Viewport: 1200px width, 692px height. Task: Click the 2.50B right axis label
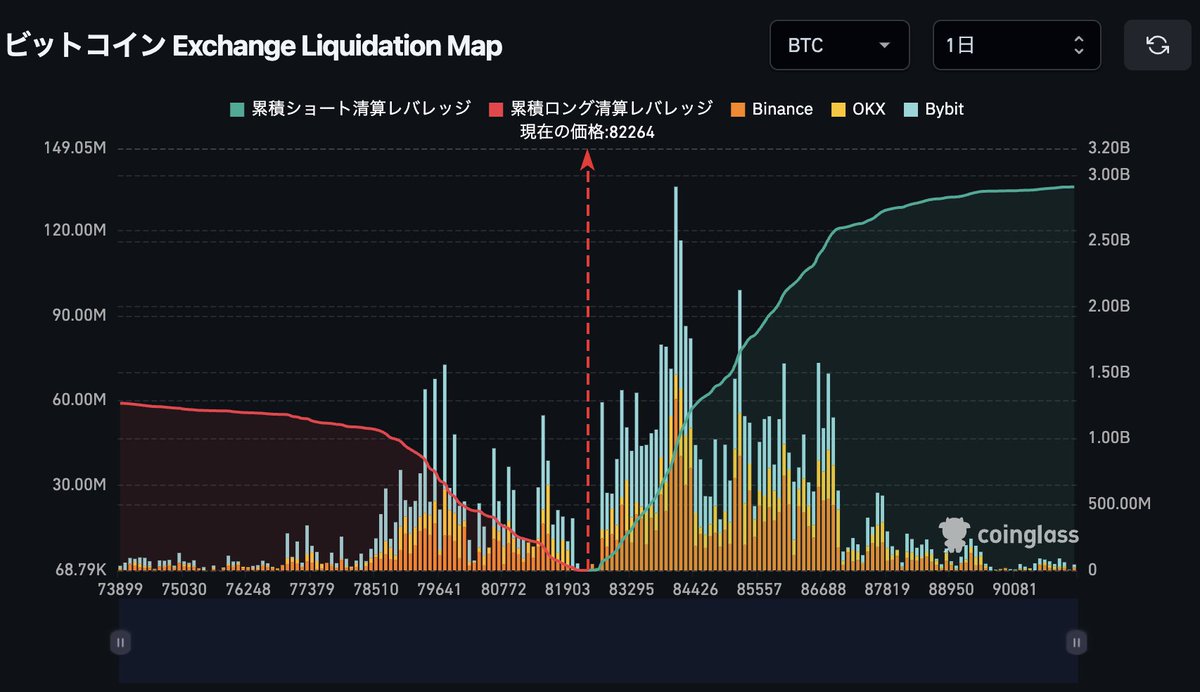tap(1109, 241)
